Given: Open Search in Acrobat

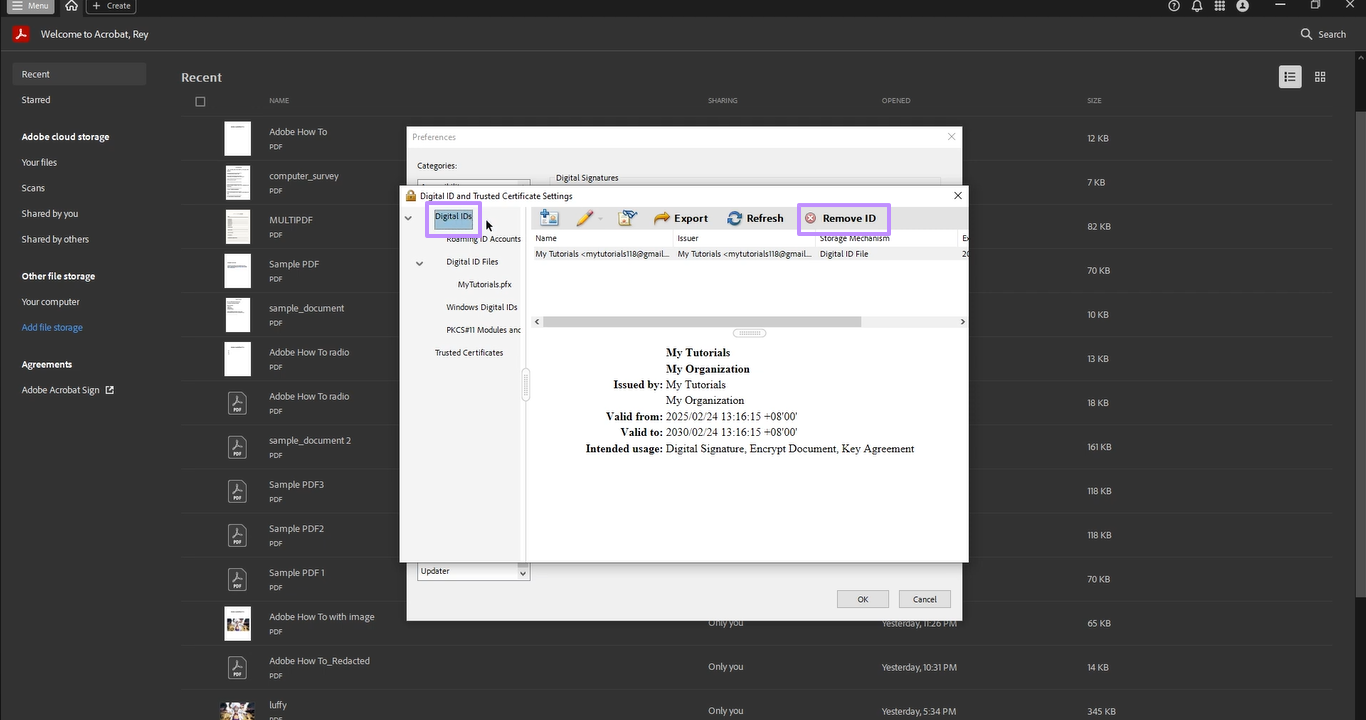Looking at the screenshot, I should [x=1323, y=34].
